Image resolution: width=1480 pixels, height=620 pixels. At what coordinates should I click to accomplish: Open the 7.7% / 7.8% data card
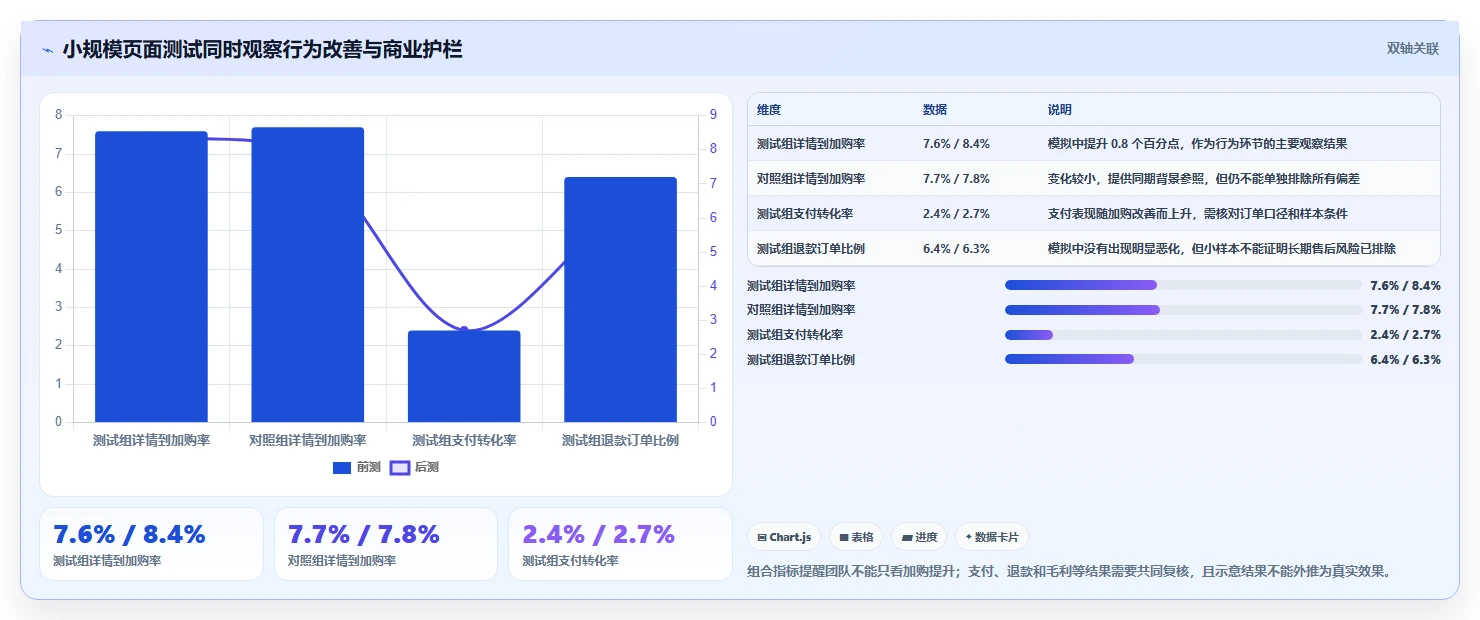pos(386,544)
